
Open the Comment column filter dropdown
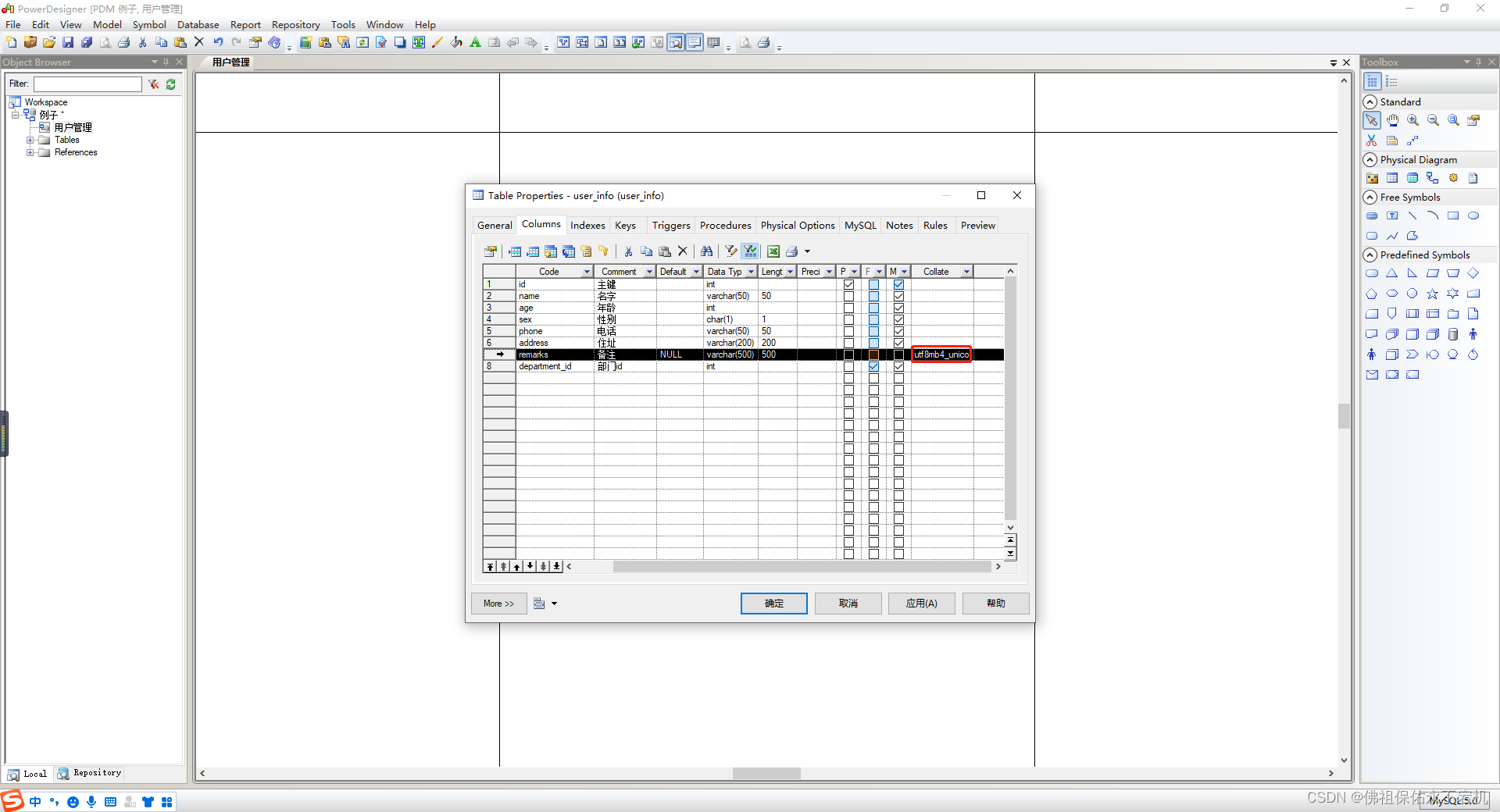[x=649, y=272]
